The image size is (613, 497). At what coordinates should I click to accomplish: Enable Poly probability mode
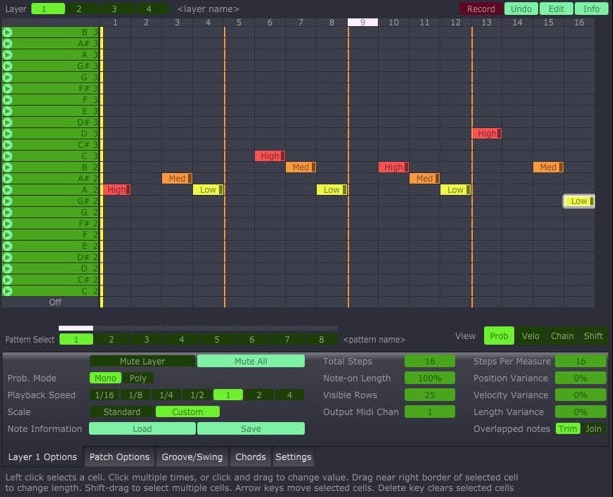[x=139, y=378]
